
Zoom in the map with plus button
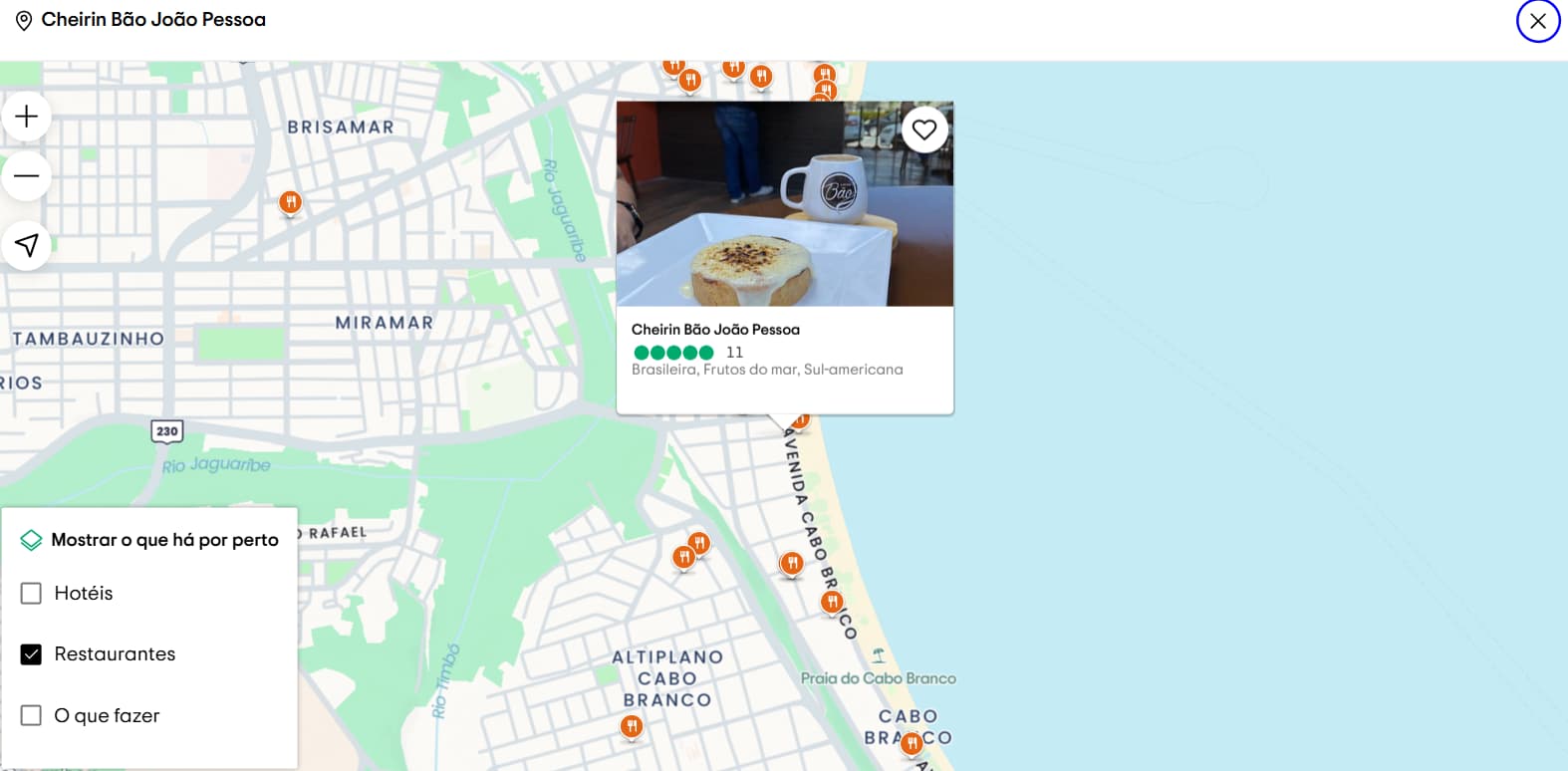27,117
